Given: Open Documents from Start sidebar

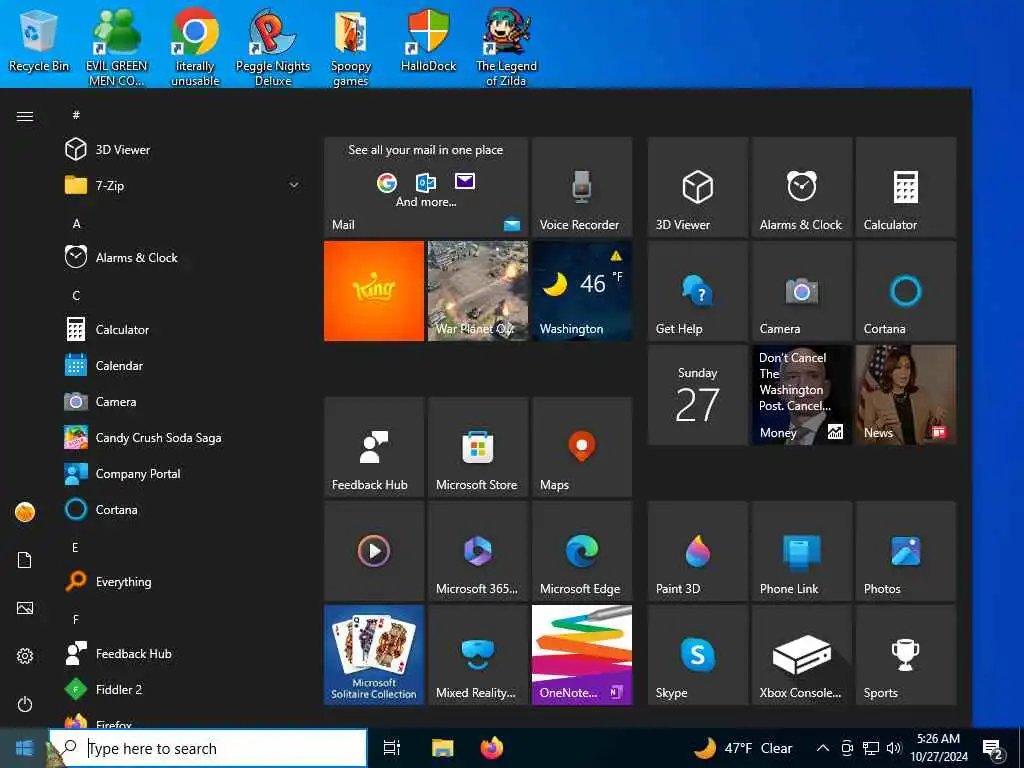Looking at the screenshot, I should pos(25,560).
